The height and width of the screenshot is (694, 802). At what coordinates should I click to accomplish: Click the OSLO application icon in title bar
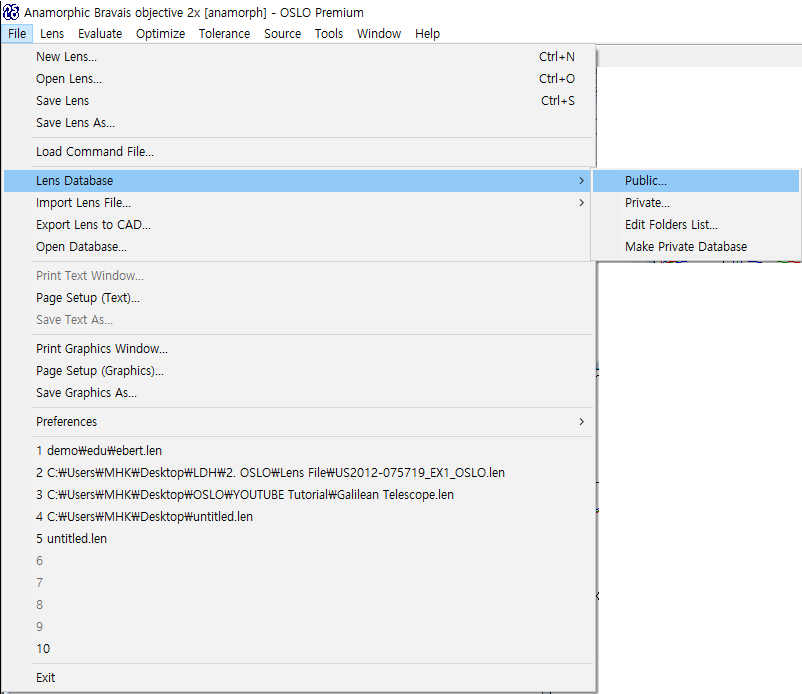(x=11, y=12)
